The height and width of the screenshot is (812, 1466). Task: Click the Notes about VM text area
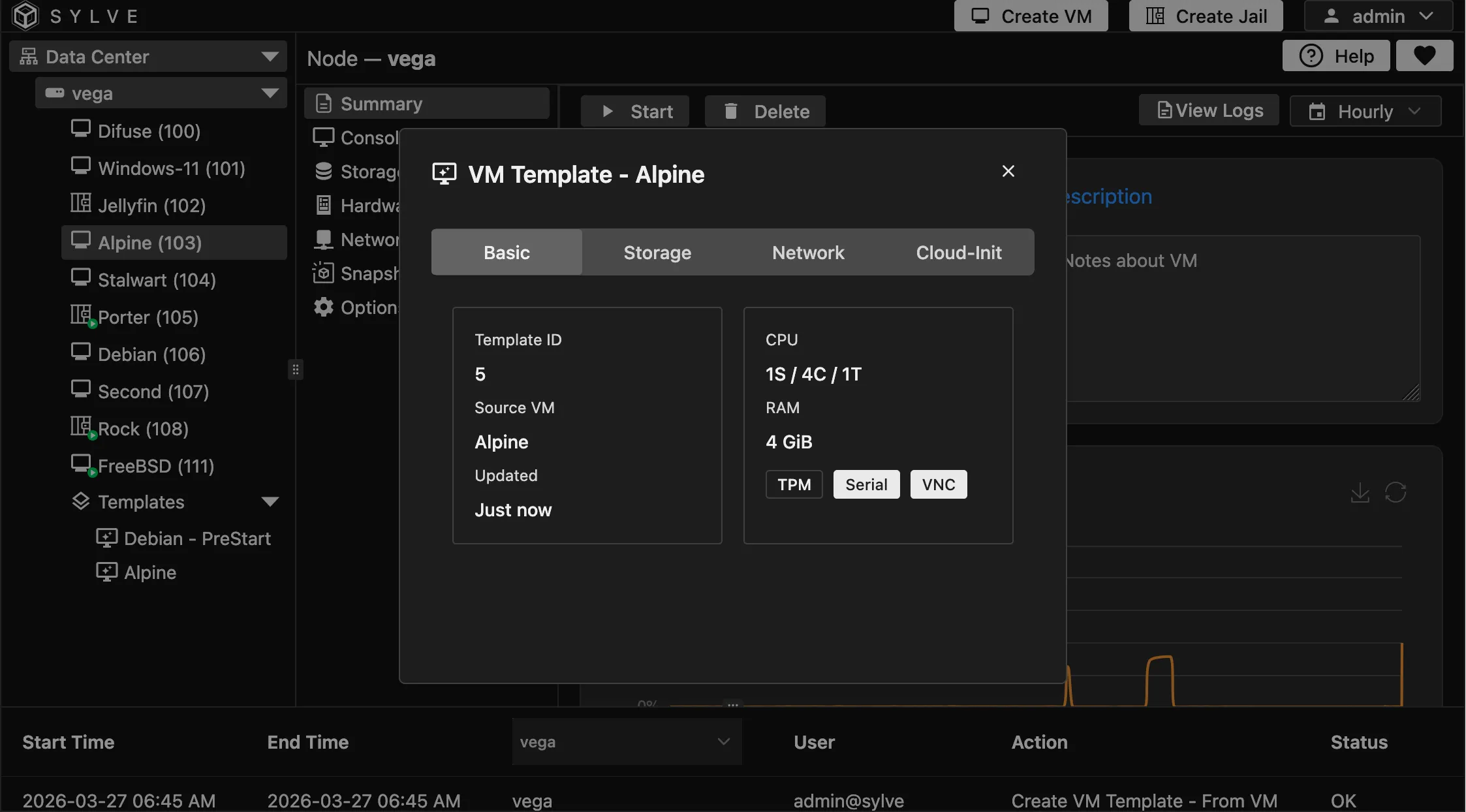[1240, 320]
